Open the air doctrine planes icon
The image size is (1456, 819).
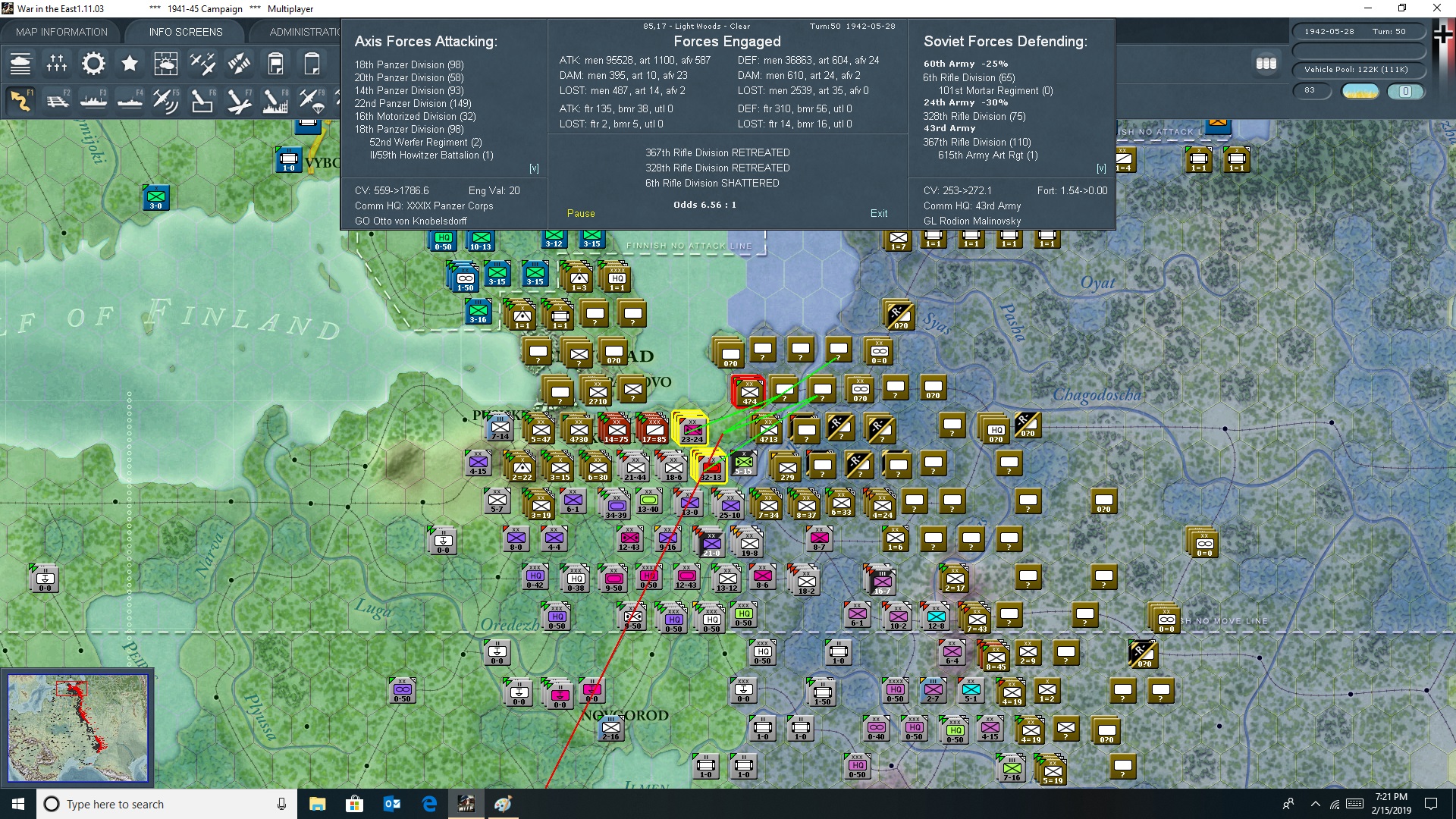(x=202, y=64)
